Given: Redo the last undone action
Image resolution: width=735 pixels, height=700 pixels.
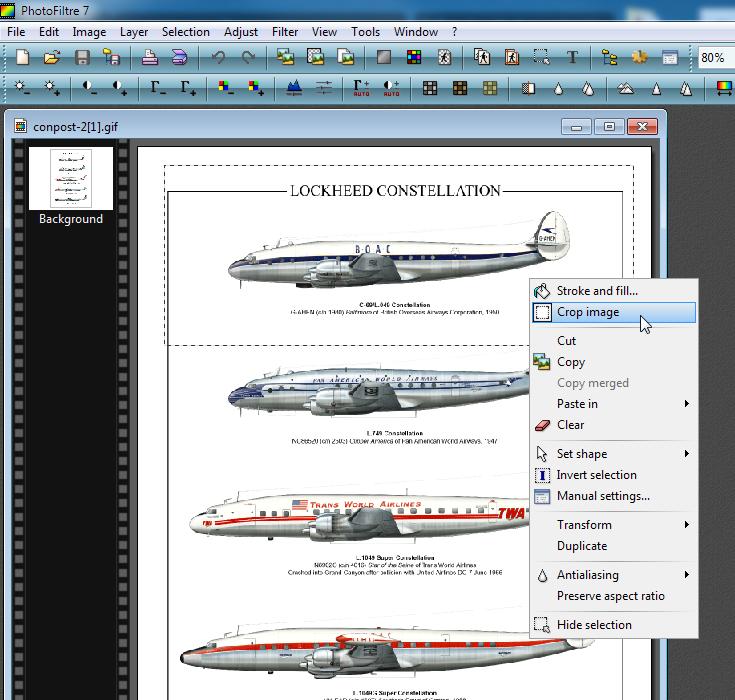Looking at the screenshot, I should tap(248, 58).
